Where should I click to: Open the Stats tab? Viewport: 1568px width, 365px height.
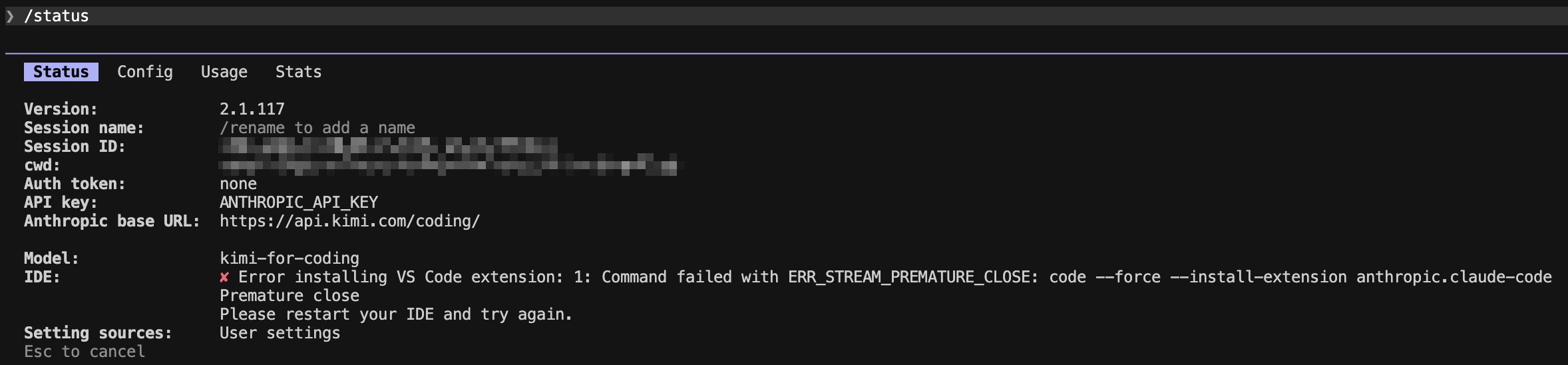coord(299,72)
